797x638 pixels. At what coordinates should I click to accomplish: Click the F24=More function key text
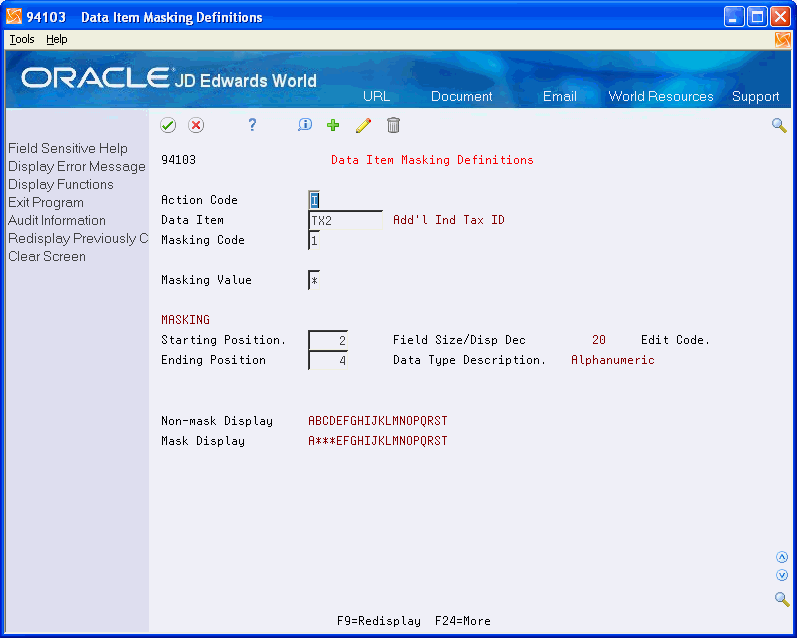(x=463, y=621)
